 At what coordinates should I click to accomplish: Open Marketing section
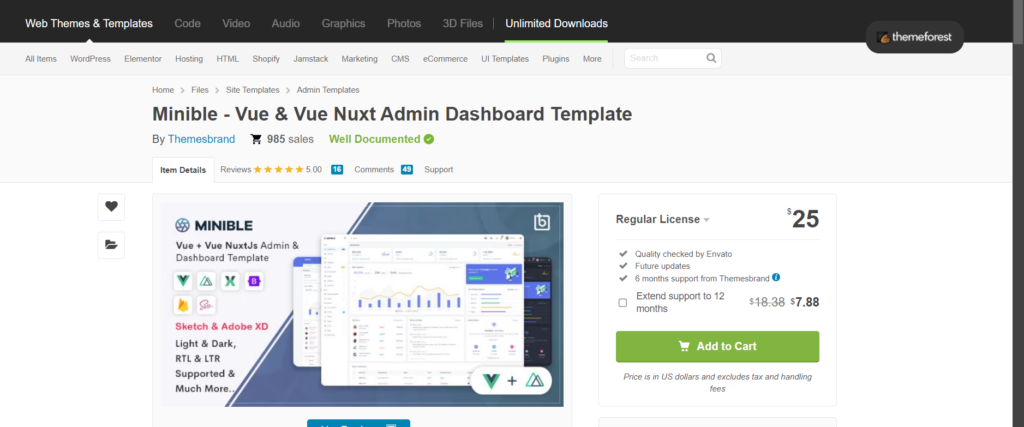[359, 59]
